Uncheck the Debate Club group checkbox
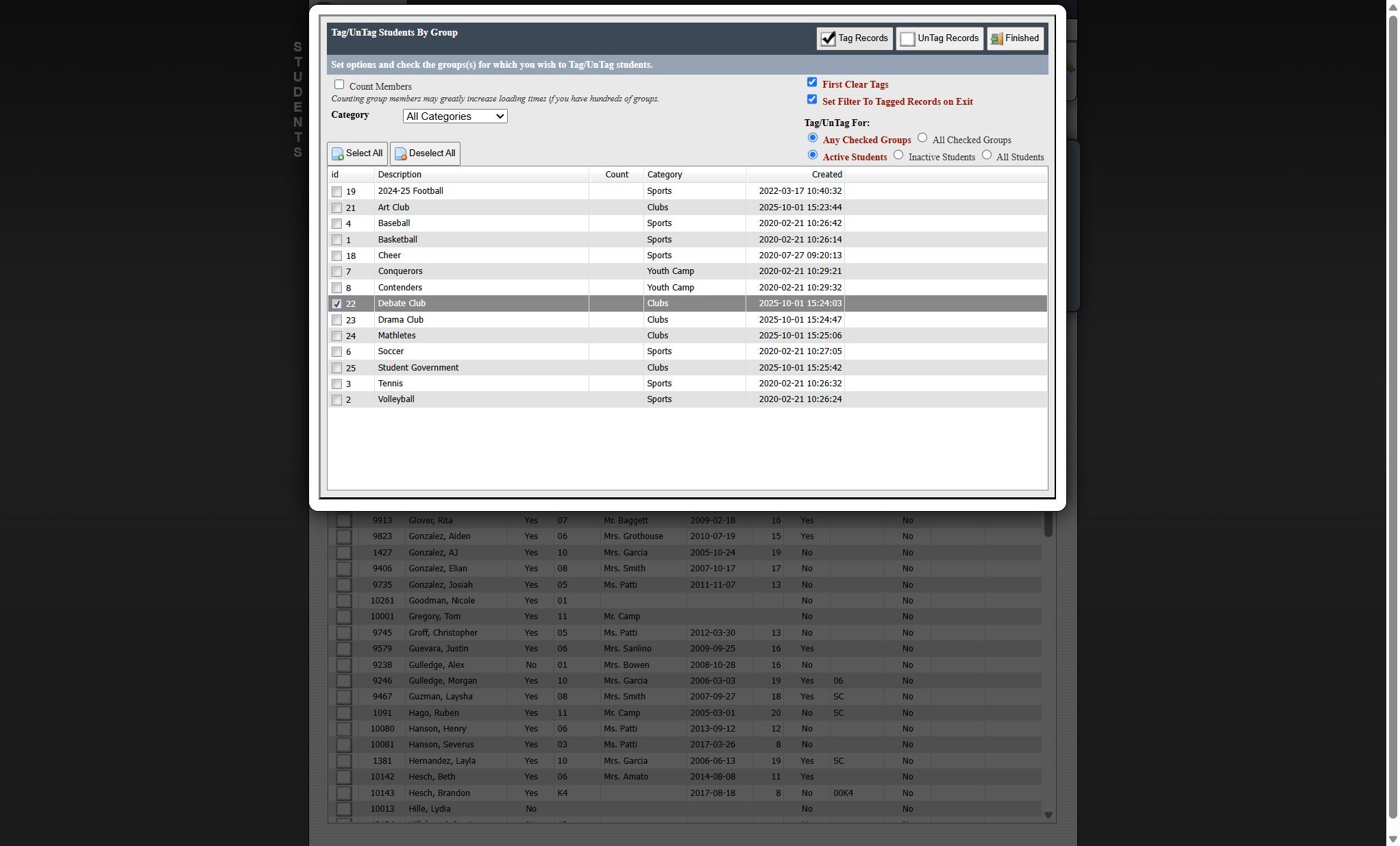The height and width of the screenshot is (846, 1400). click(336, 304)
